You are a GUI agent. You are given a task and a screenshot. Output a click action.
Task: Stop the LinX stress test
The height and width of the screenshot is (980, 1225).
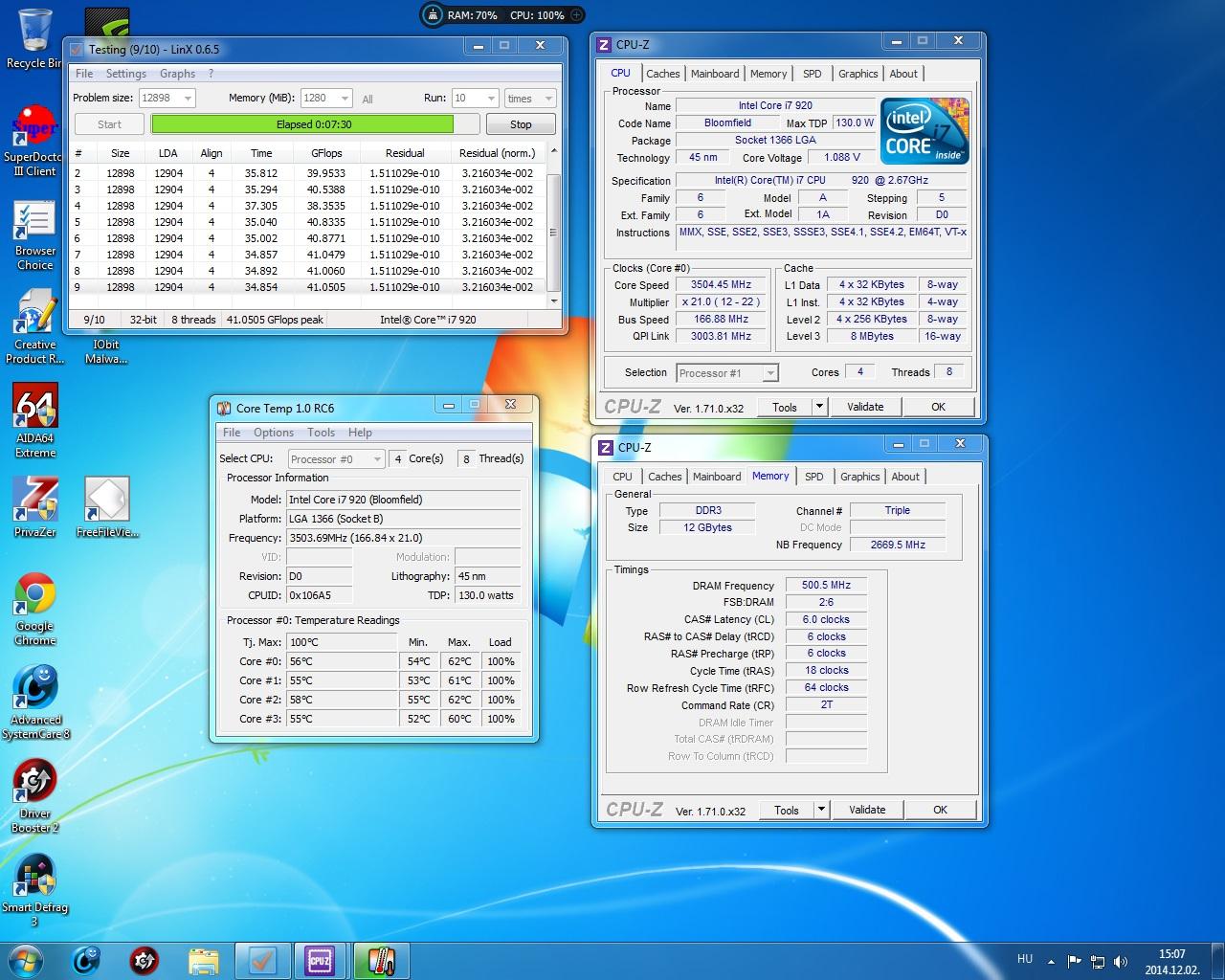(x=521, y=124)
